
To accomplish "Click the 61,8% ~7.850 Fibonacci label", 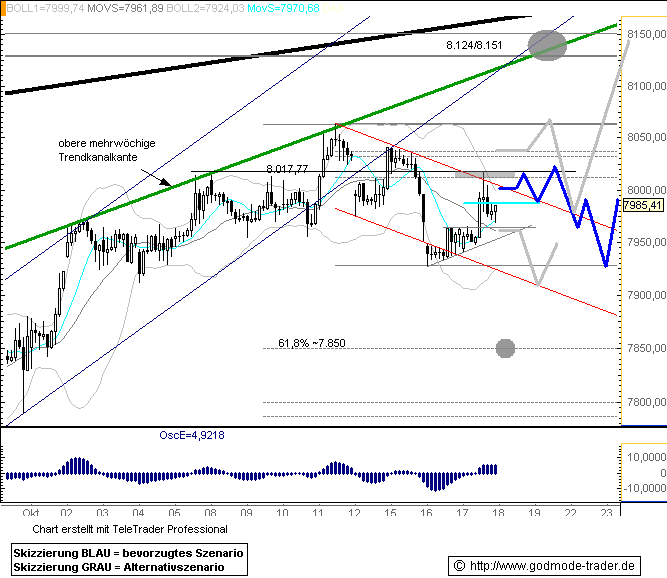I will pyautogui.click(x=312, y=343).
